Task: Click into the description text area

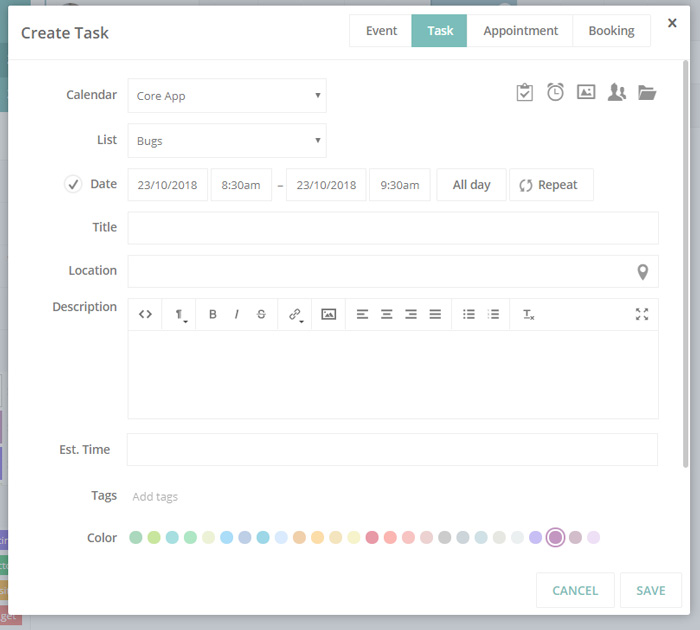Action: pyautogui.click(x=393, y=374)
